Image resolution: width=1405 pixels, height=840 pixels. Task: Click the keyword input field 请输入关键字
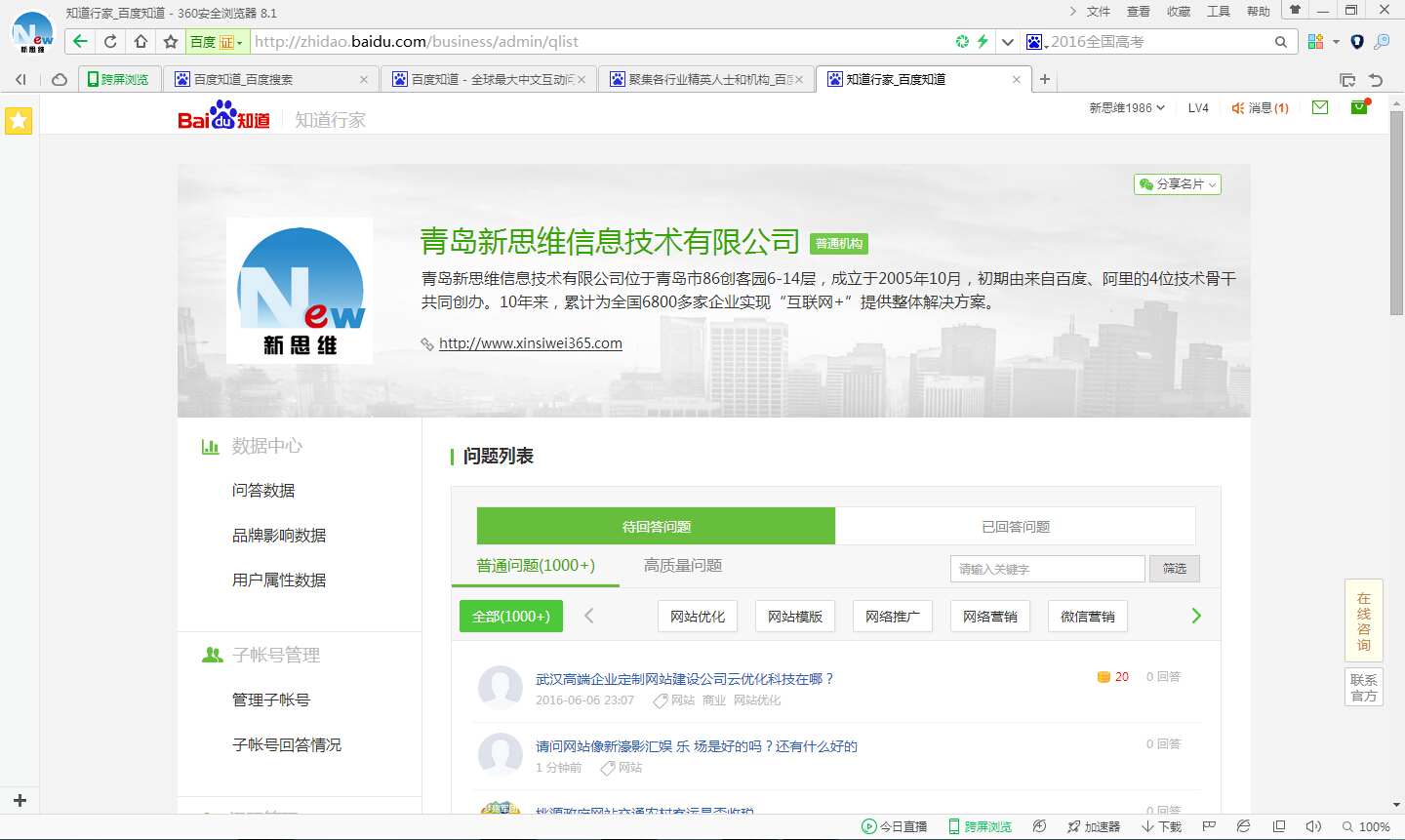1048,569
